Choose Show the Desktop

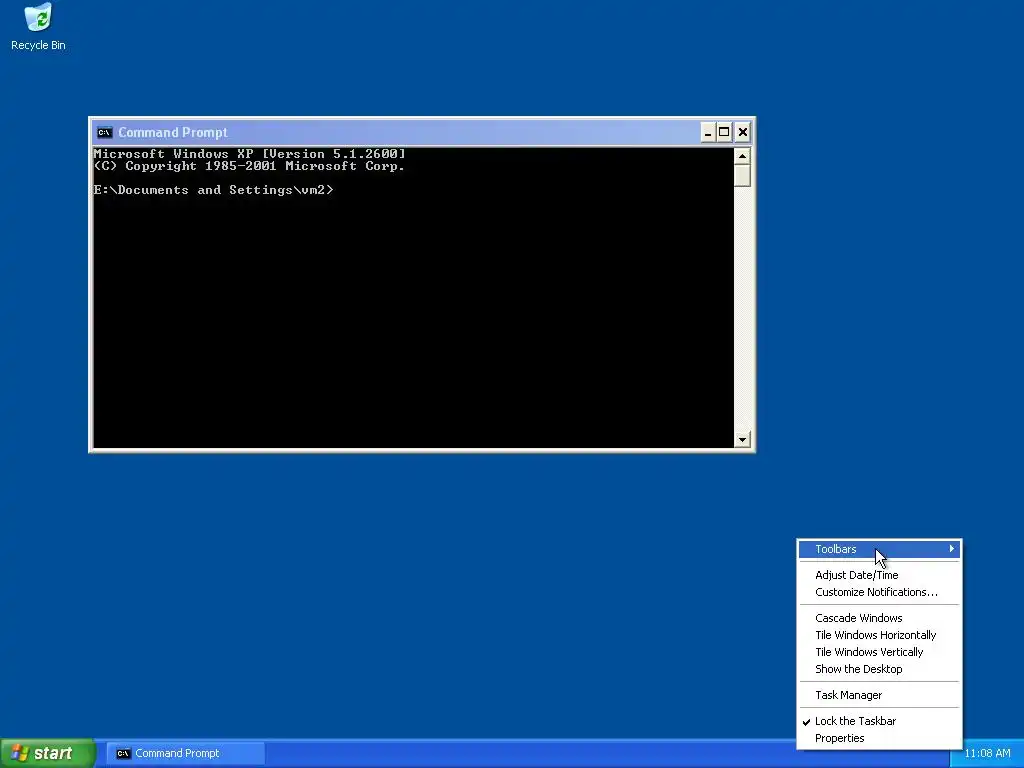tap(879, 669)
